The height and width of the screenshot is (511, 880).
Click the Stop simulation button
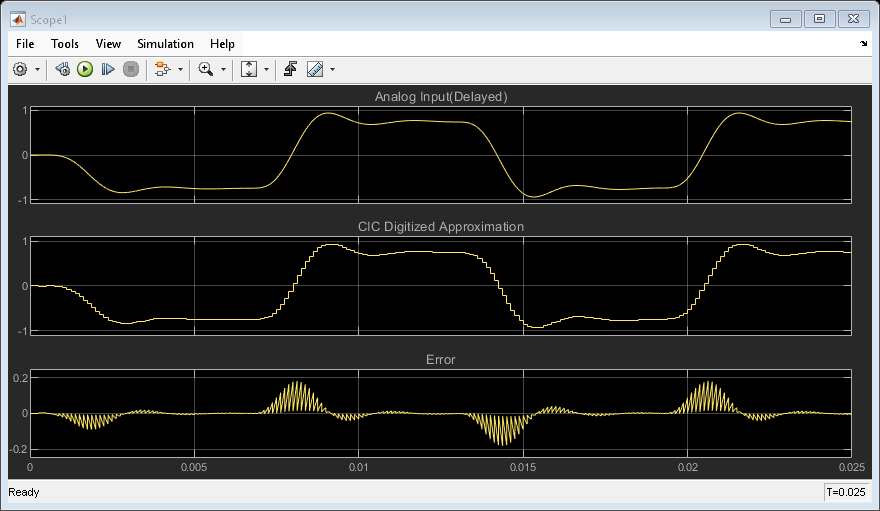point(131,69)
